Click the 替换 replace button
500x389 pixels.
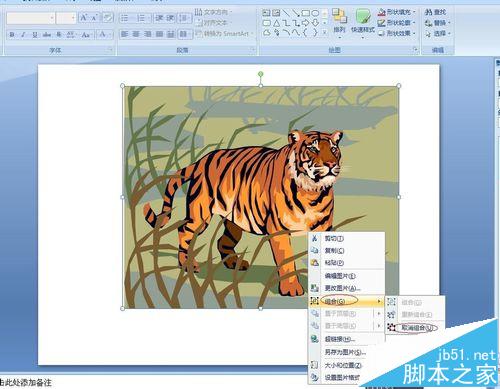pos(437,23)
